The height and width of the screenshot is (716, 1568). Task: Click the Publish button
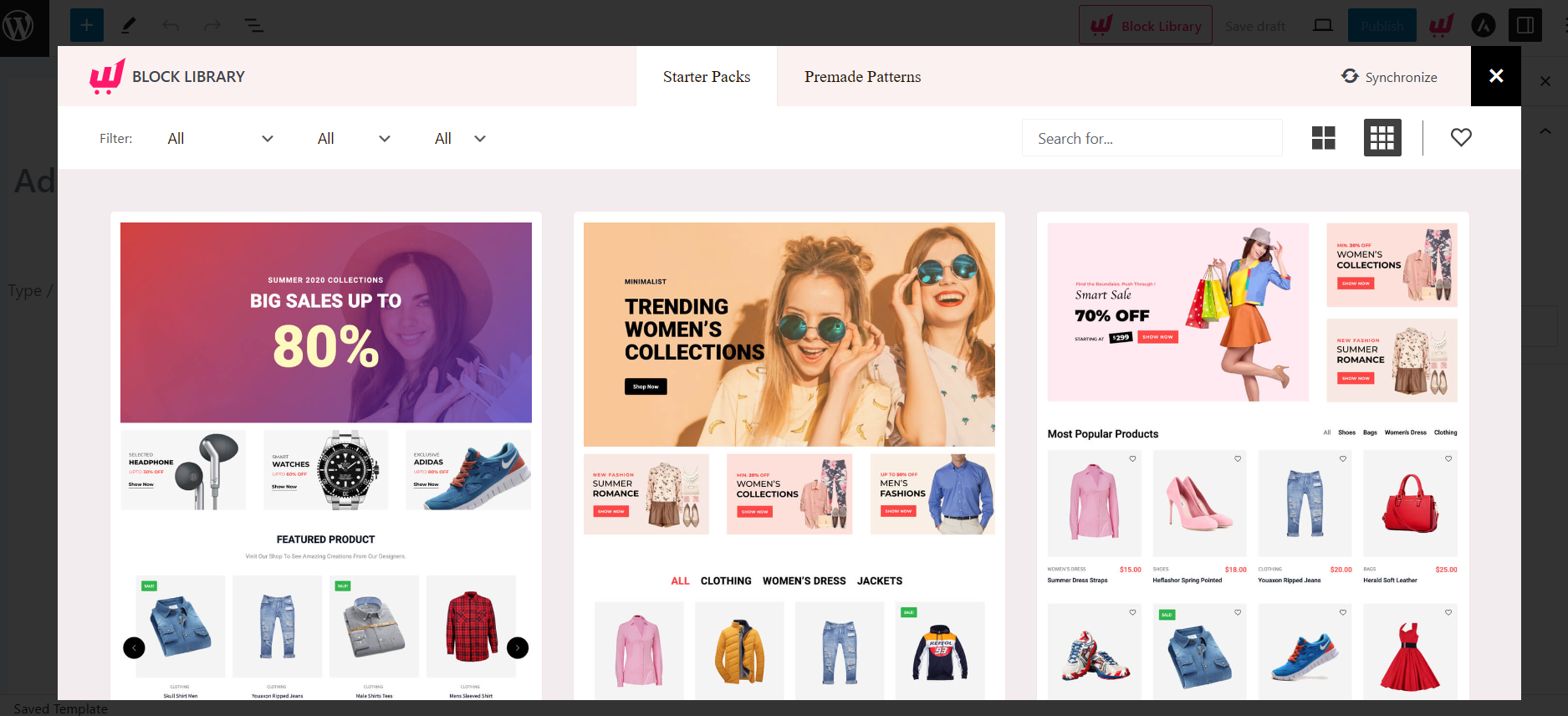tap(1382, 26)
